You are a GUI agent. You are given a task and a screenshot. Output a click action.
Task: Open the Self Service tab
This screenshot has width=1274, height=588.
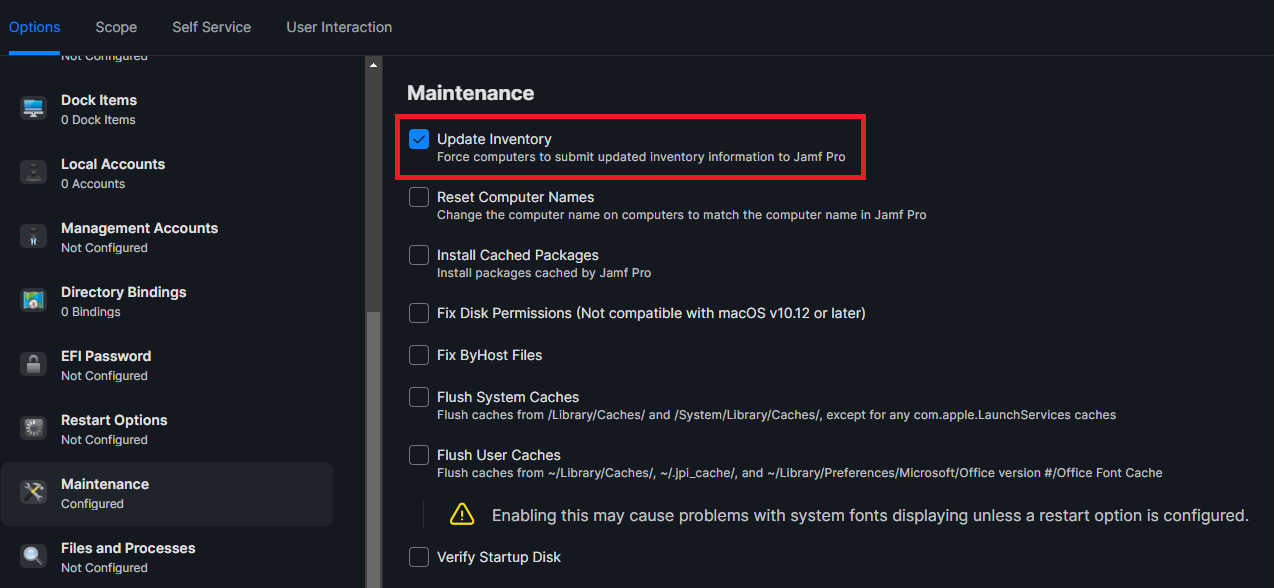tap(211, 27)
